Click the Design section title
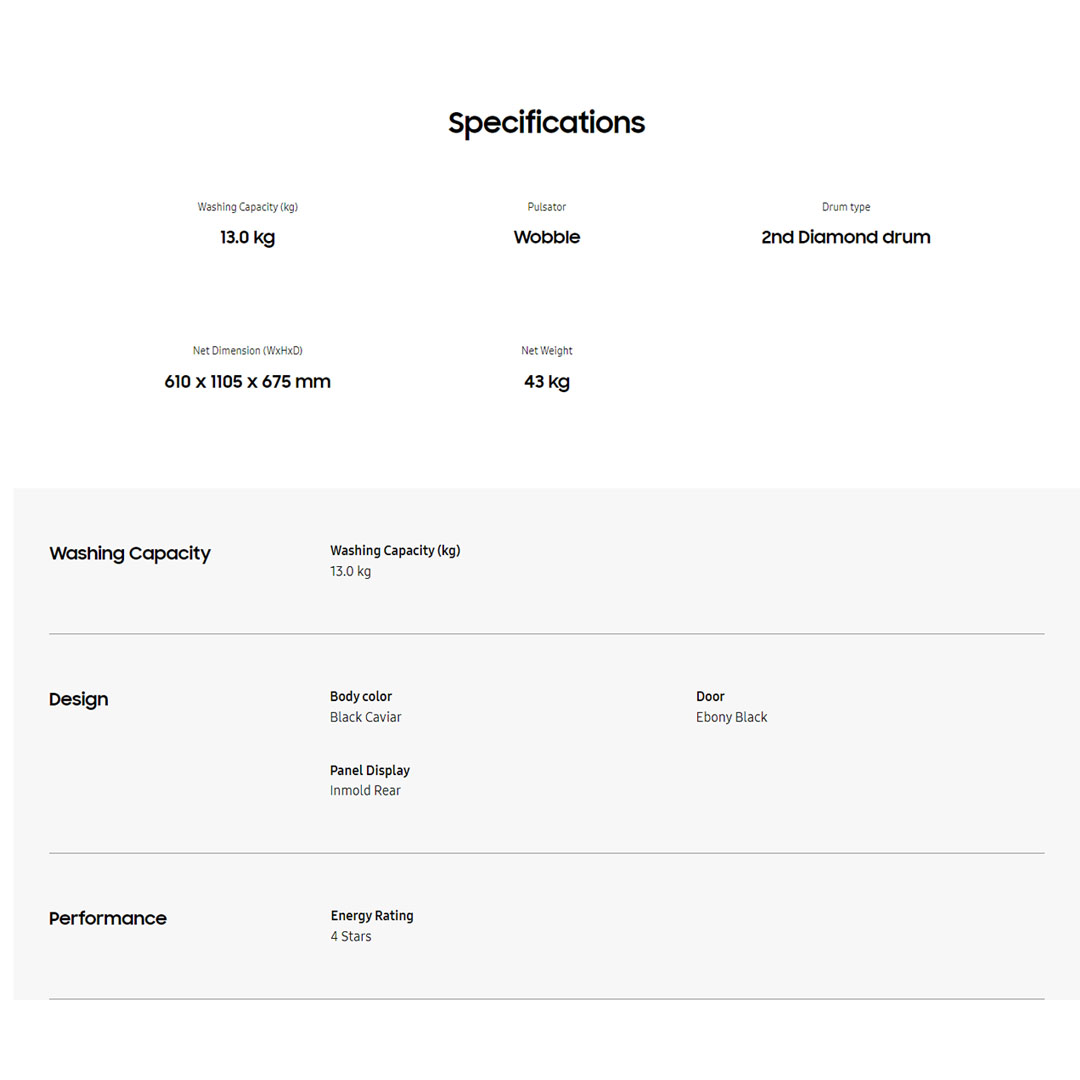 (x=78, y=700)
